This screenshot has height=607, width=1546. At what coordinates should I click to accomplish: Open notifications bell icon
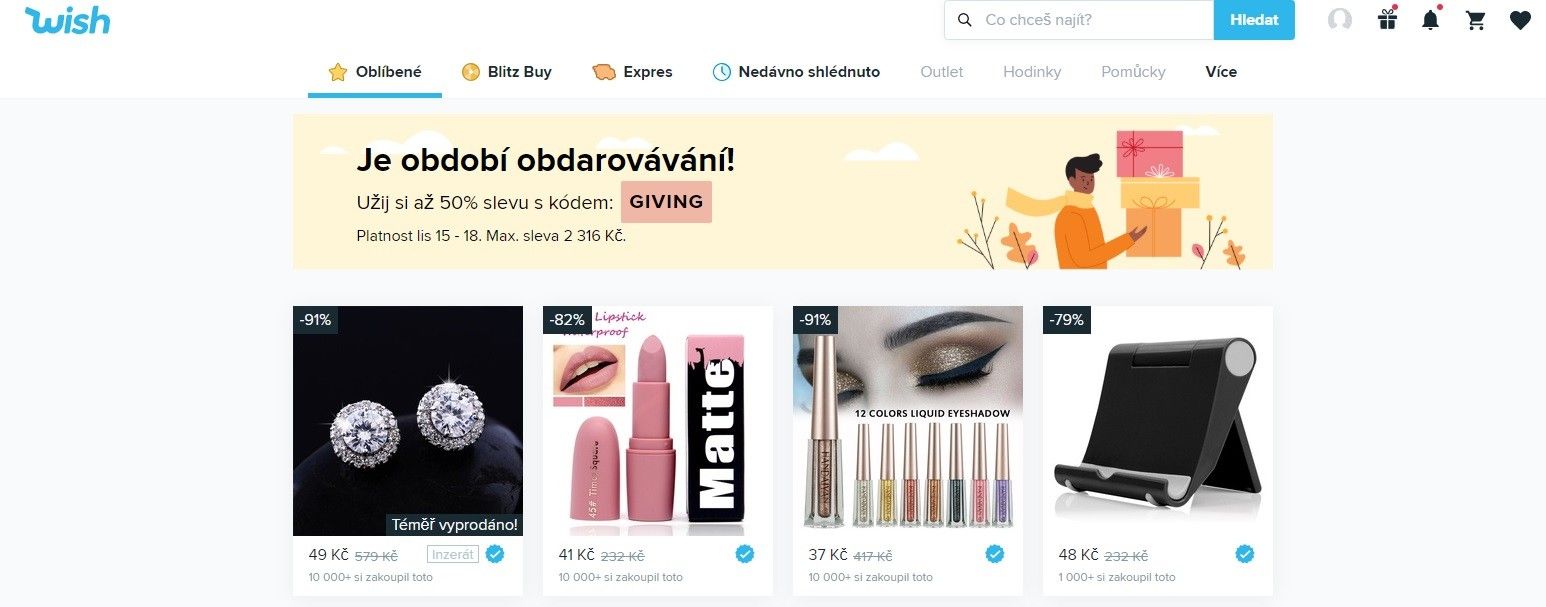click(1431, 19)
